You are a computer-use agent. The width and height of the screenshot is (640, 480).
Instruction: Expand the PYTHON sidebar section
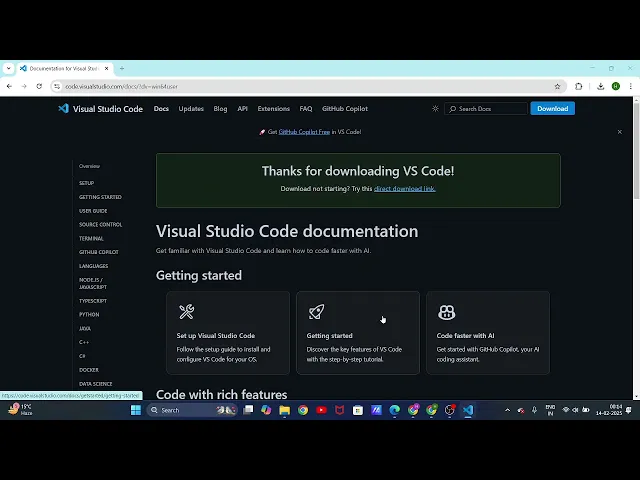(x=89, y=315)
